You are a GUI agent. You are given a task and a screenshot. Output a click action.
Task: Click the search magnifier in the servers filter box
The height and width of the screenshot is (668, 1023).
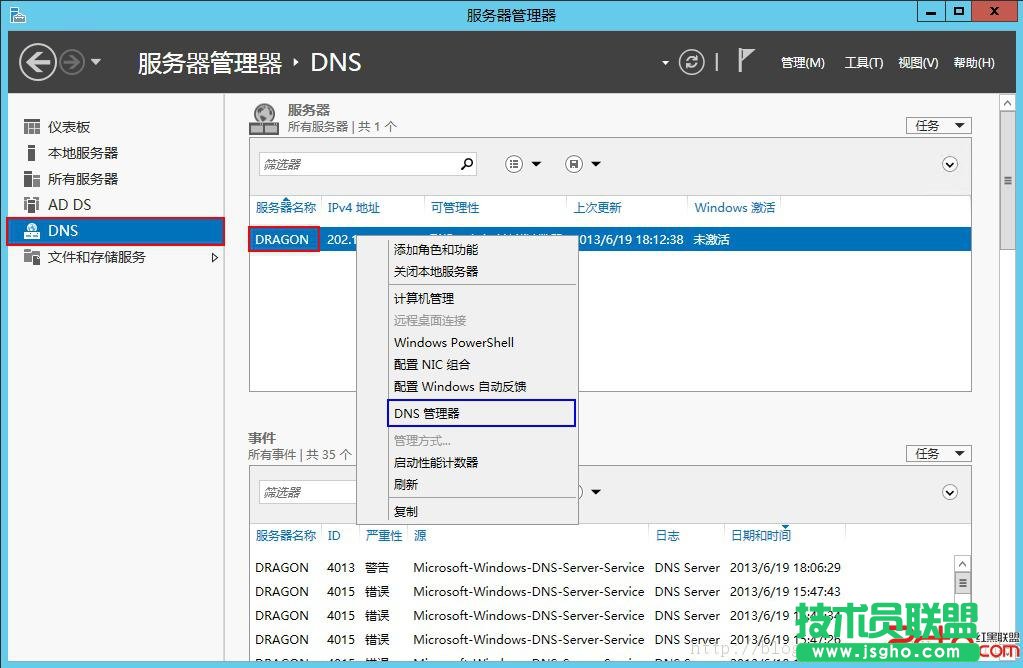point(469,163)
